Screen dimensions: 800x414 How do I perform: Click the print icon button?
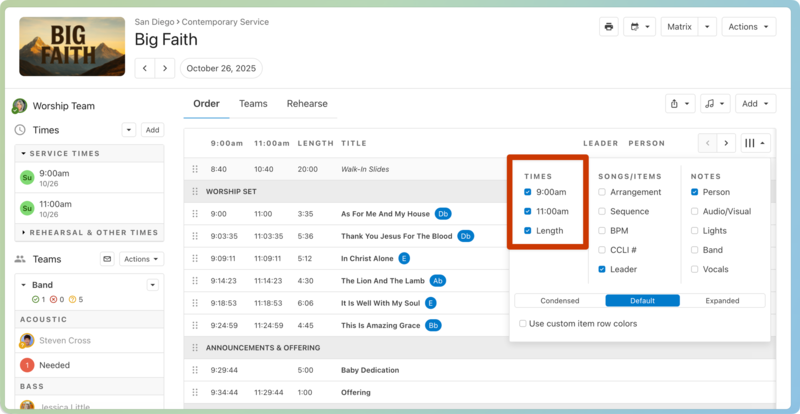point(609,27)
